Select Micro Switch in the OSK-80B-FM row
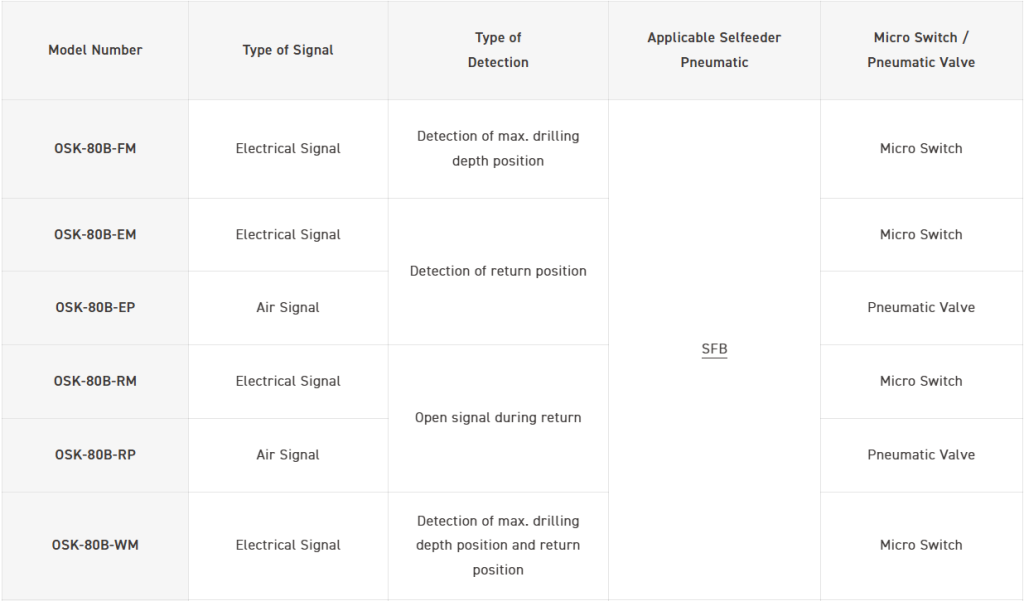1024x601 pixels. point(921,148)
